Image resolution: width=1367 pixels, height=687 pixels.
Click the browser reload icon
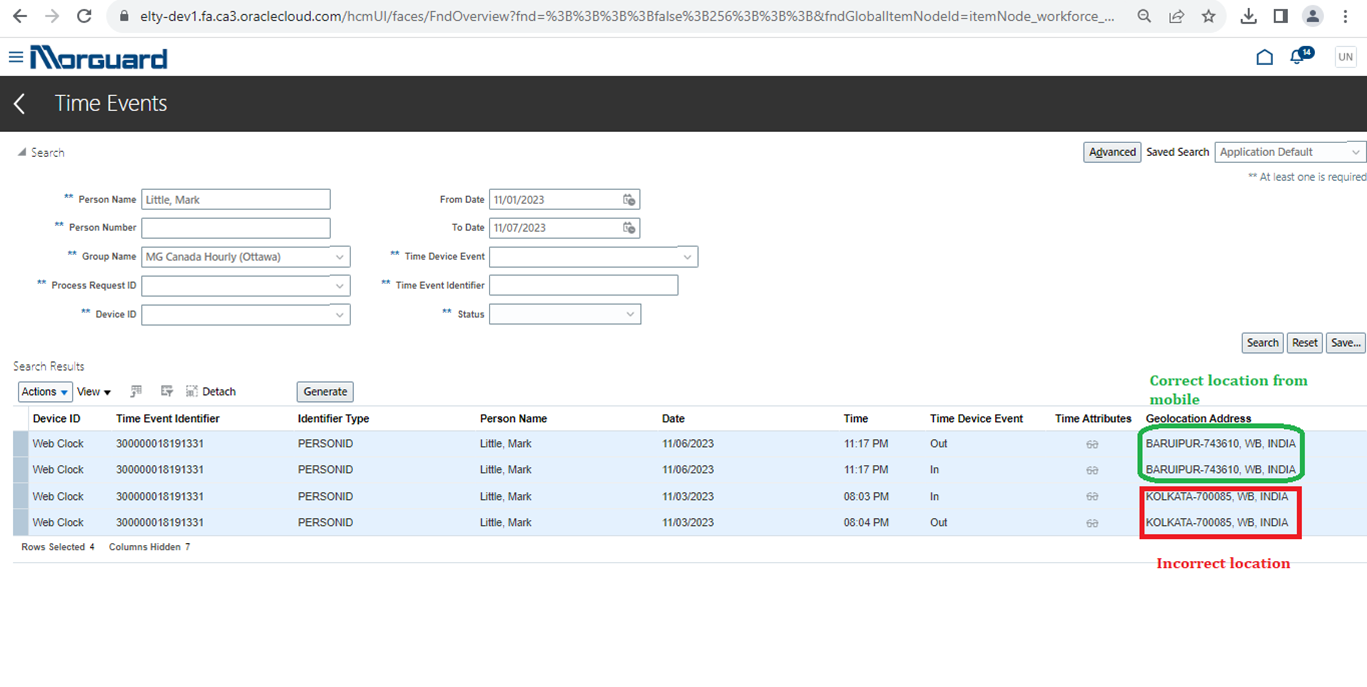pos(85,16)
